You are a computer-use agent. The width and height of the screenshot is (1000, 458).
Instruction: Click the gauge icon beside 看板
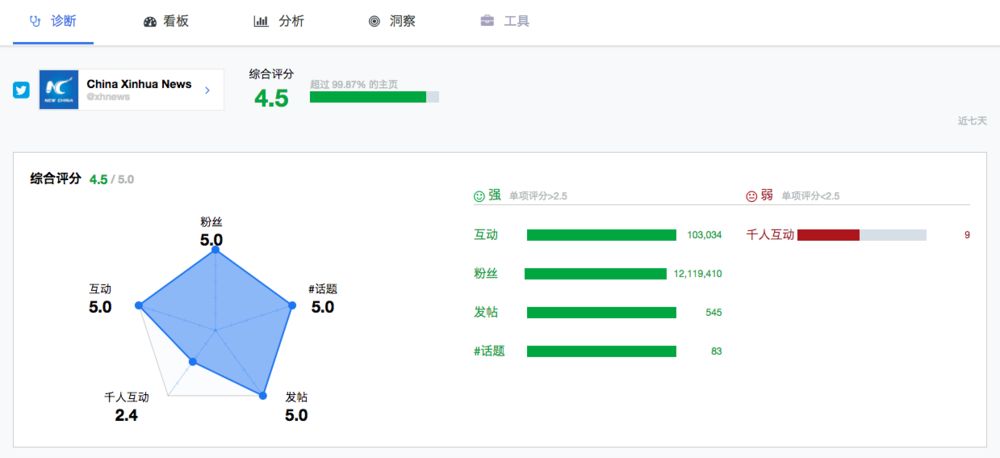click(x=150, y=21)
